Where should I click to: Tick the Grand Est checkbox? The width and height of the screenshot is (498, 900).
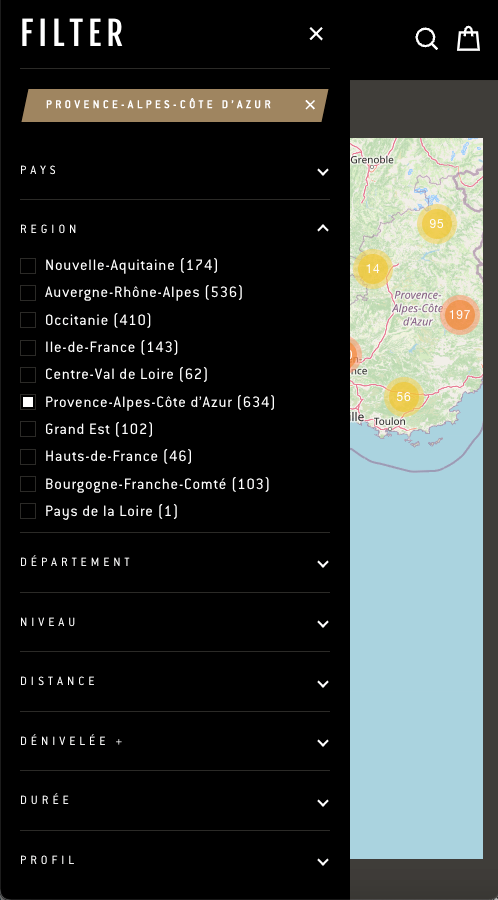point(28,429)
